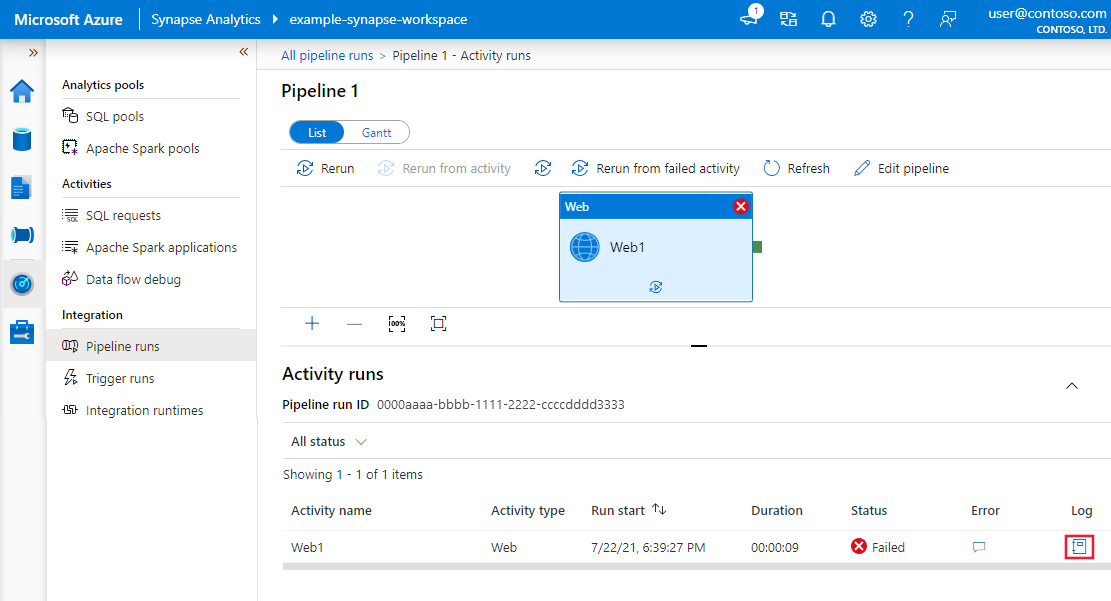1111x601 pixels.
Task: Open the error details speech bubble for Web1
Action: pos(978,547)
